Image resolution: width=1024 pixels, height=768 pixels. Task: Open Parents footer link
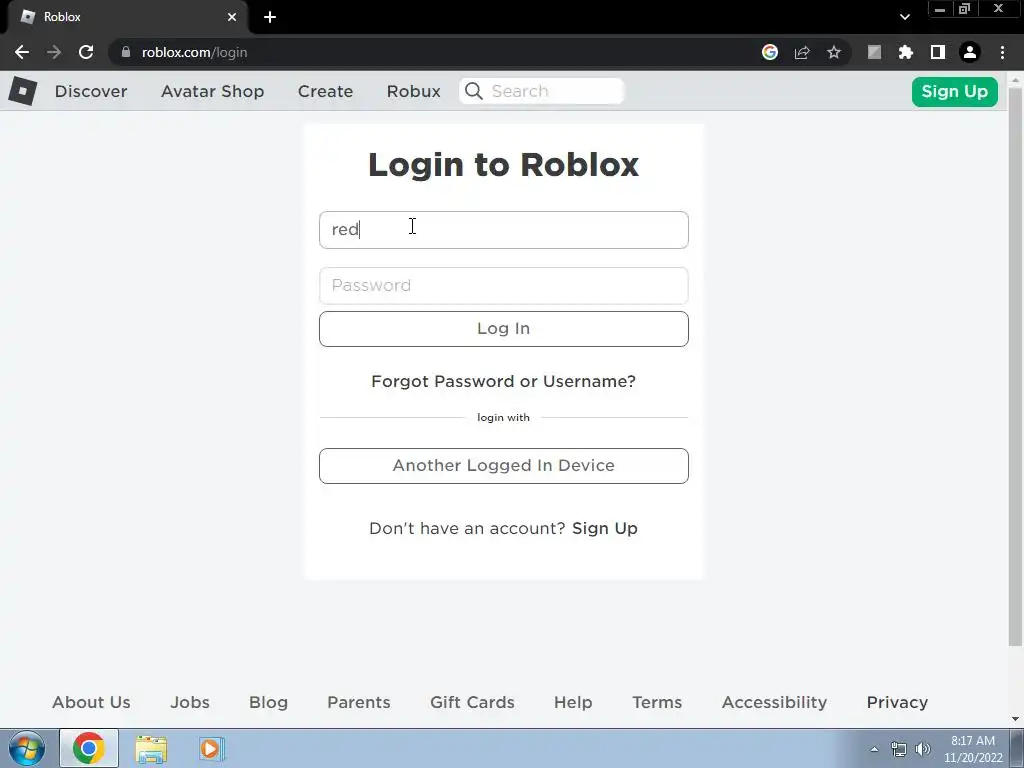(359, 702)
